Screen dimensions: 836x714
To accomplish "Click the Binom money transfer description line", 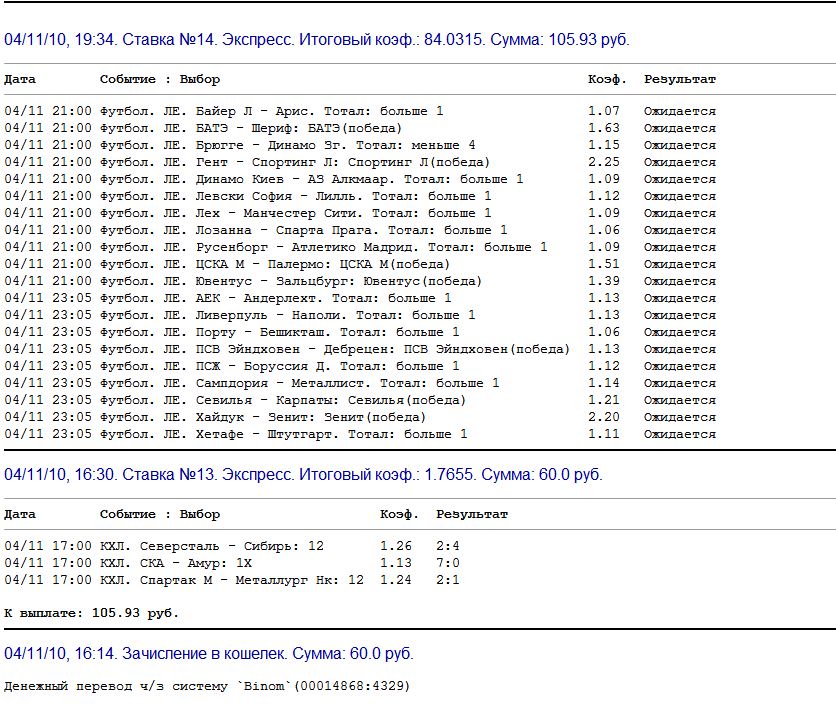I will (207, 686).
